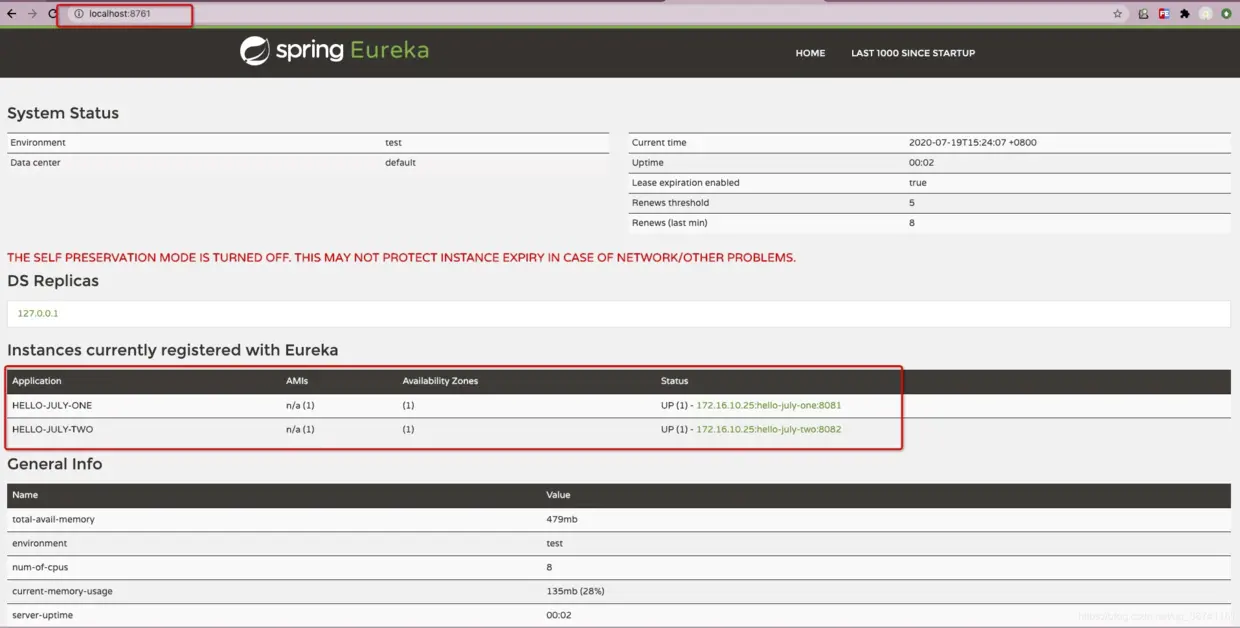Viewport: 1240px width, 628px height.
Task: Select the Renews threshold label
Action: (x=670, y=202)
